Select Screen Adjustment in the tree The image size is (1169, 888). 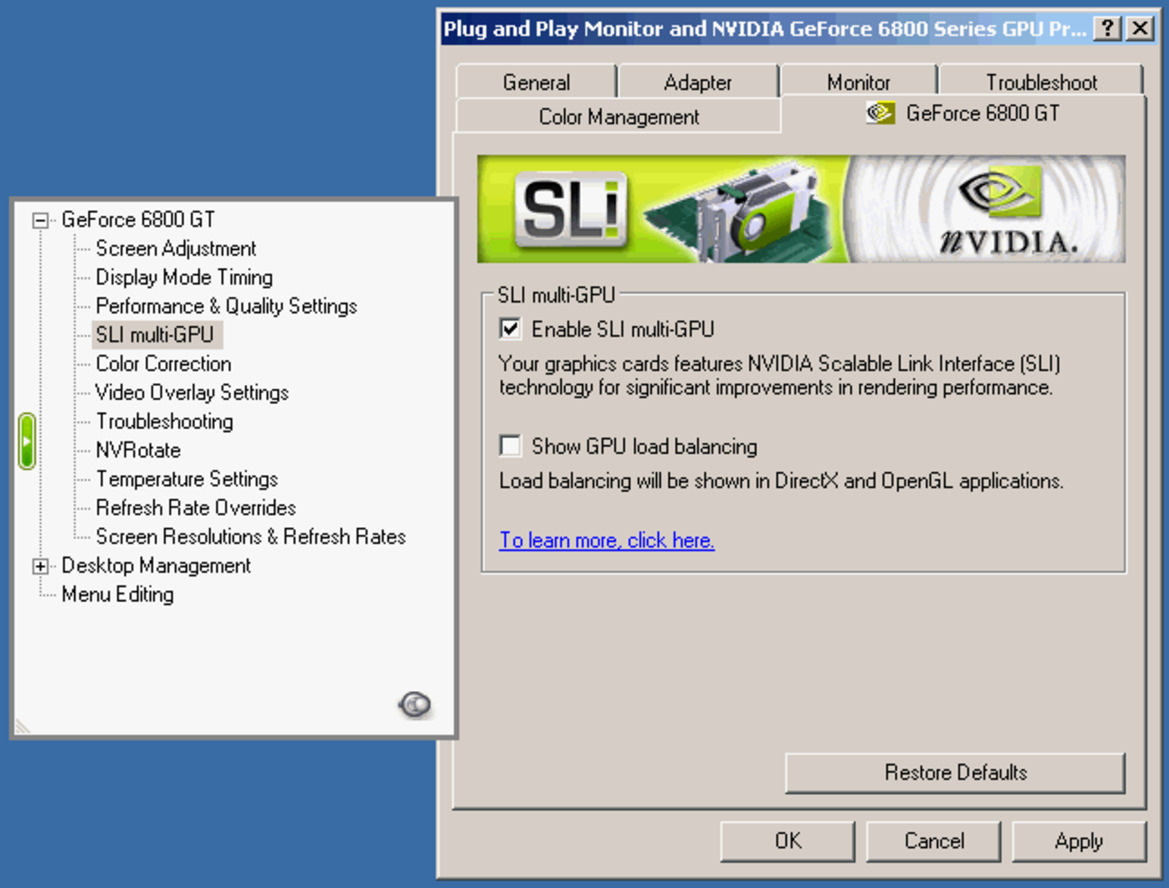point(176,248)
